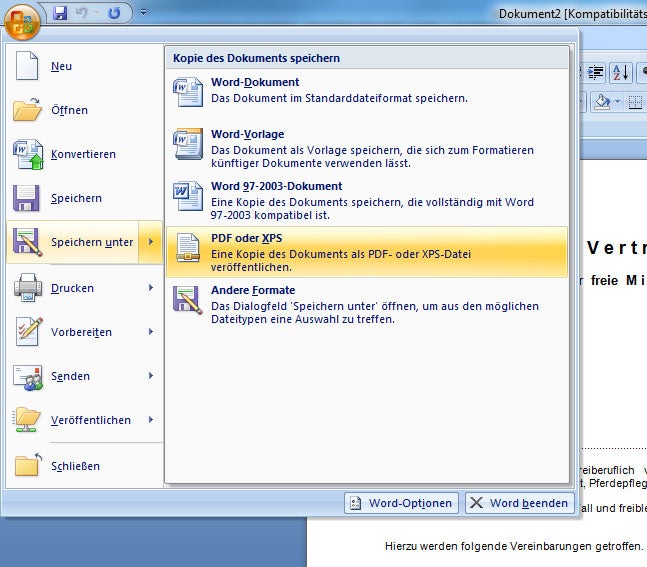Click the Word-Vorlage template icon
Viewport: 647px width, 567px height.
188,144
